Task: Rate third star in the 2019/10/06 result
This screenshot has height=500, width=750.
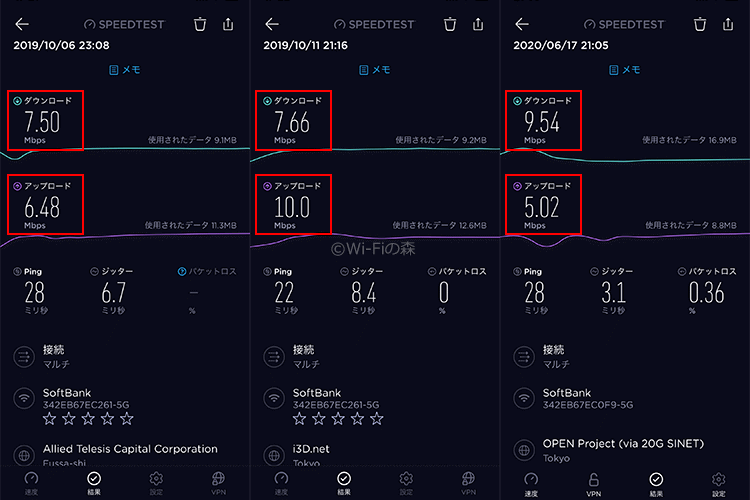Action: (88, 419)
